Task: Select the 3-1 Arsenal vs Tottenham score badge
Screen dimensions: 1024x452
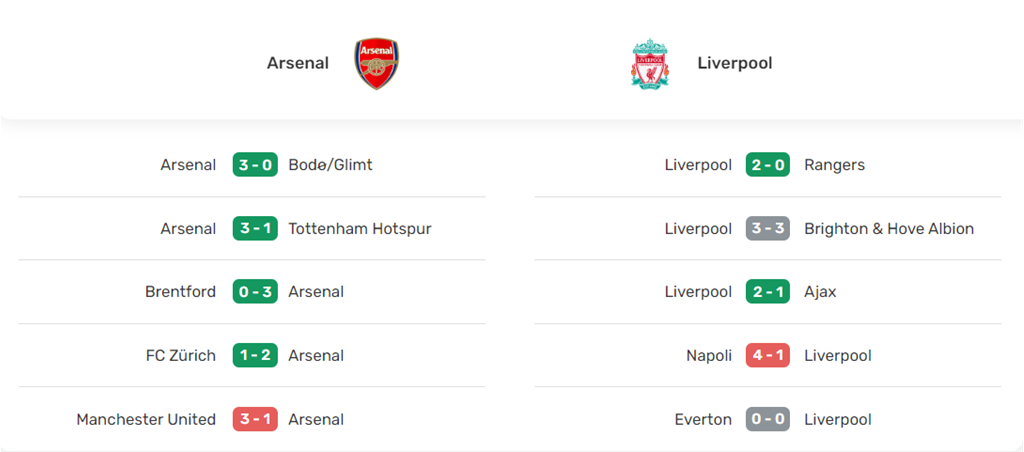Action: click(255, 229)
